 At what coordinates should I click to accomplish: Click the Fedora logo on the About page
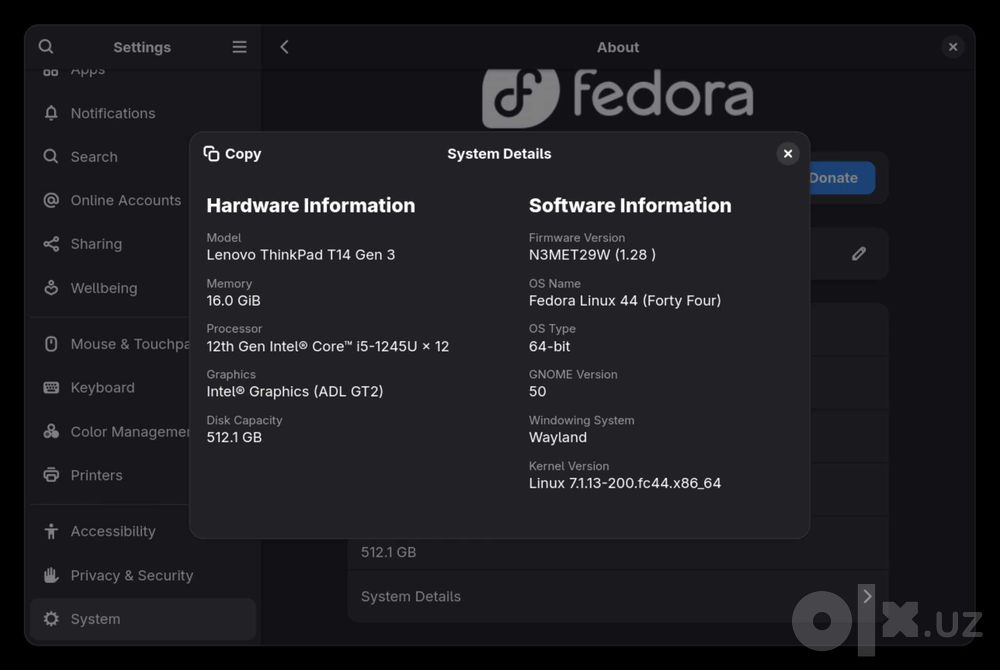pyautogui.click(x=617, y=98)
